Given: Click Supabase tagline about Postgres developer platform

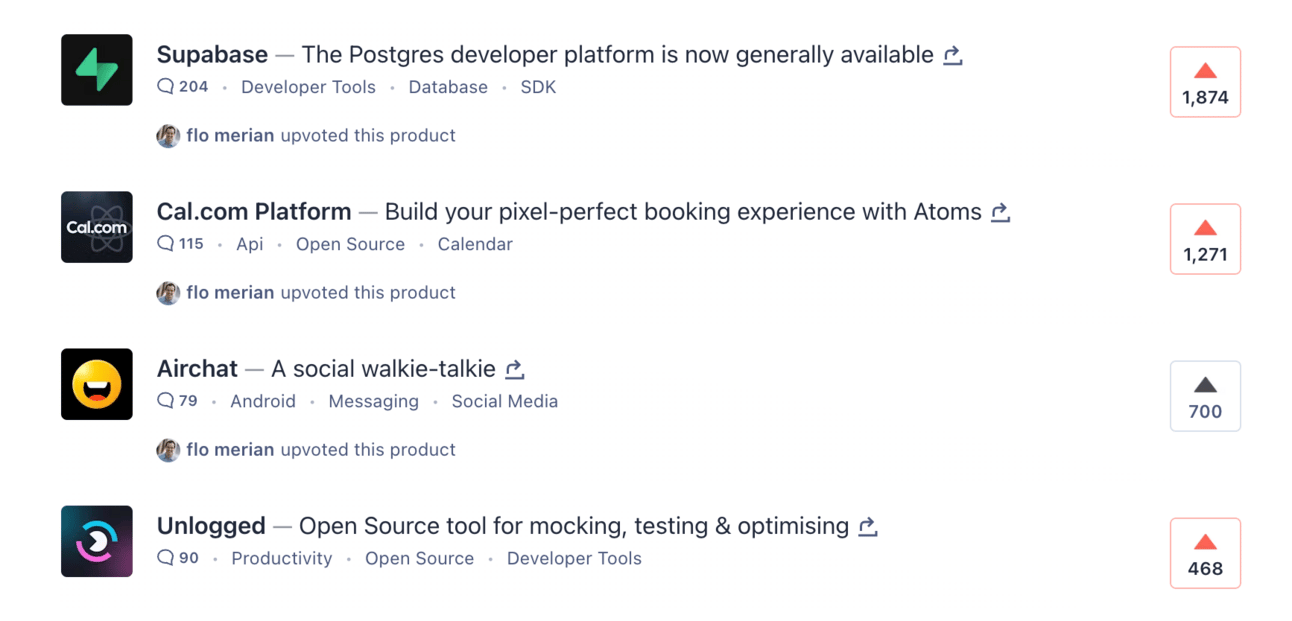Looking at the screenshot, I should point(618,55).
